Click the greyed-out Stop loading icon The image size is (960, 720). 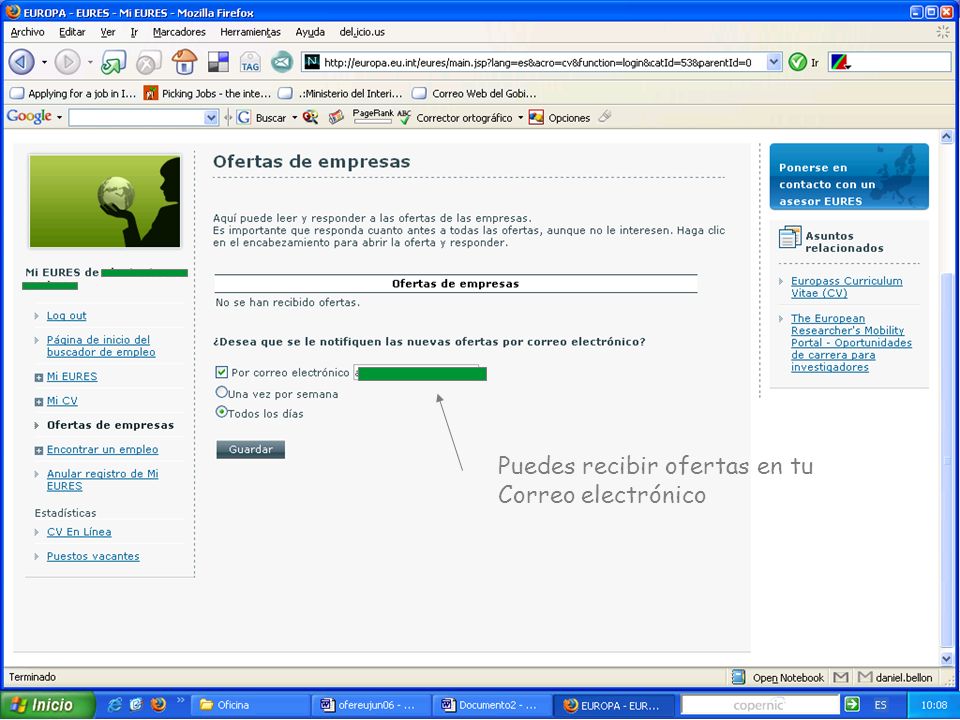point(148,62)
